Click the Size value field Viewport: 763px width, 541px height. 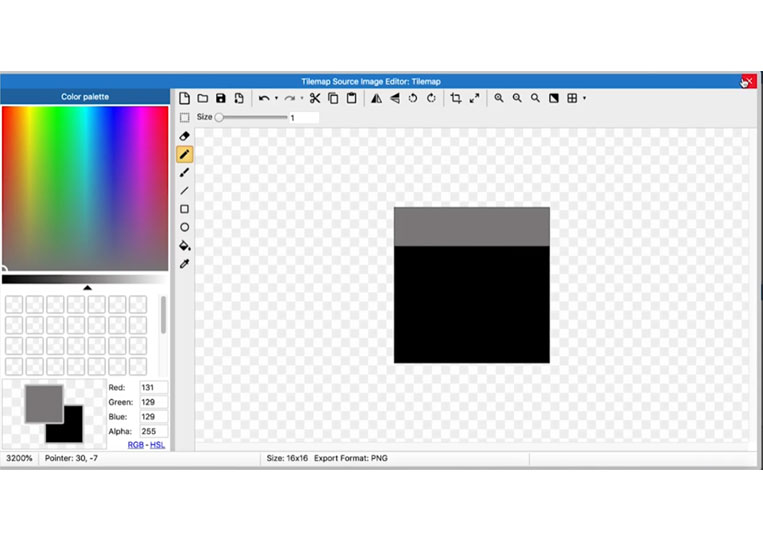tap(304, 117)
